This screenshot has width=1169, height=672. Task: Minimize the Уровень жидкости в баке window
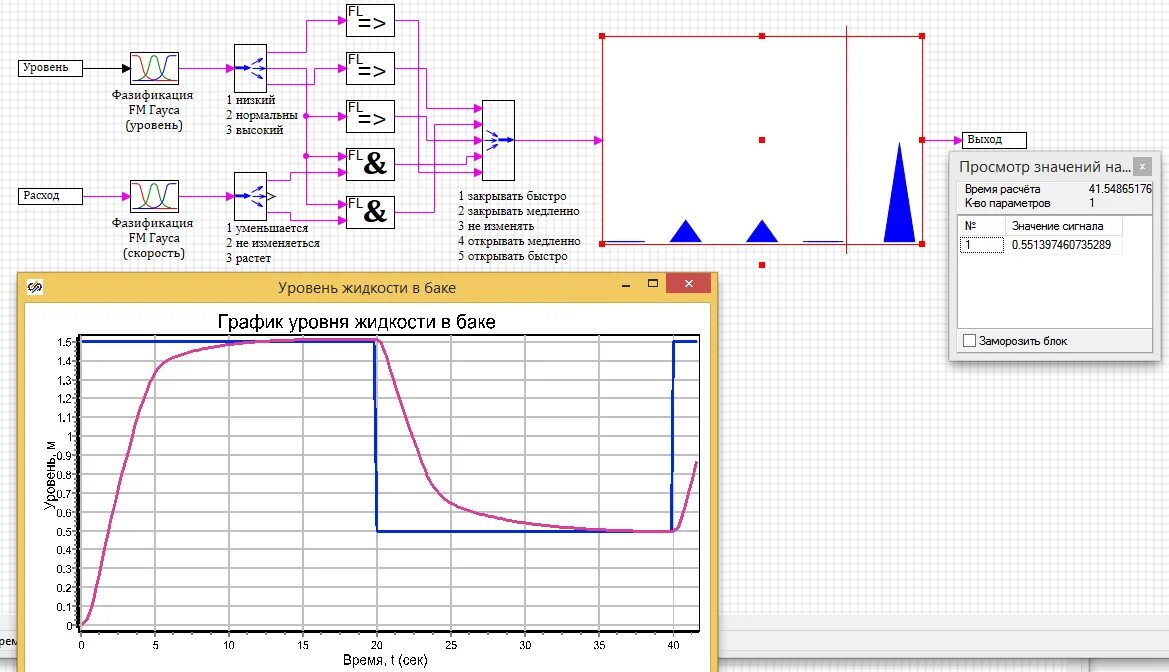(x=626, y=284)
